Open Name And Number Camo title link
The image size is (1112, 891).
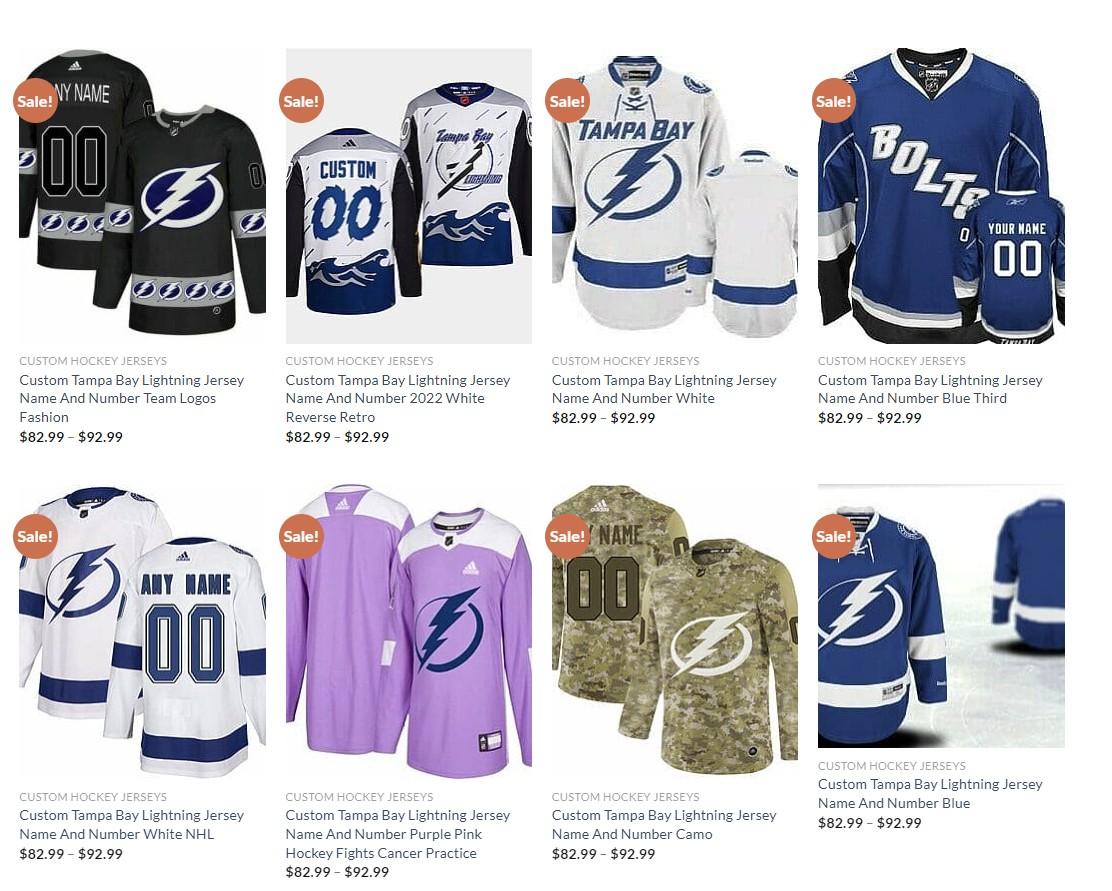click(664, 825)
